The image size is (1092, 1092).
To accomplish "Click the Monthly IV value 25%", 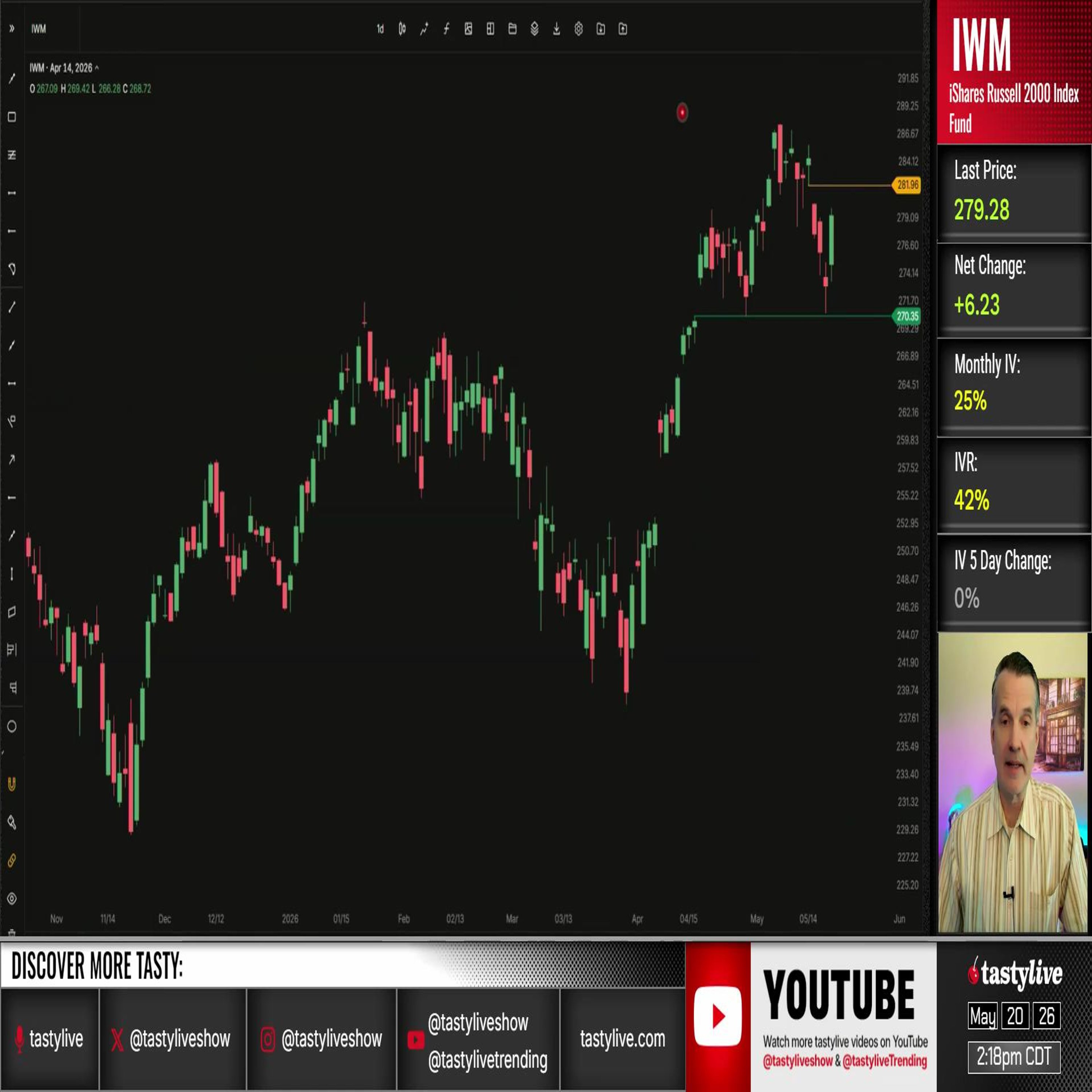I will (x=970, y=401).
